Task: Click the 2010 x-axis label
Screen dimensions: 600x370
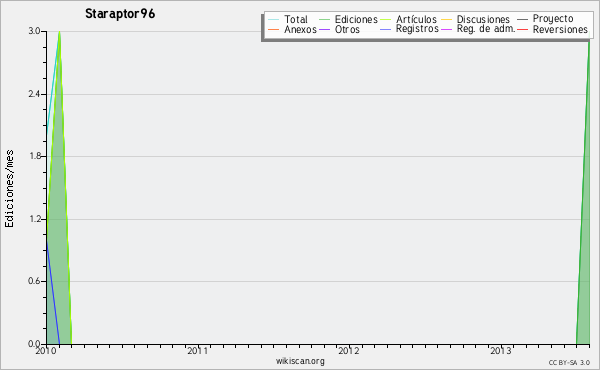Action: tap(46, 350)
